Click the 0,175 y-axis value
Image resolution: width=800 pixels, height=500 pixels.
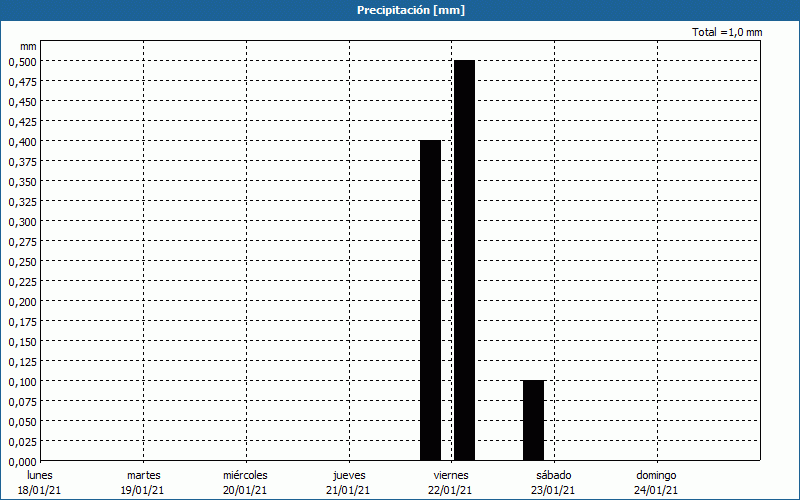23,321
